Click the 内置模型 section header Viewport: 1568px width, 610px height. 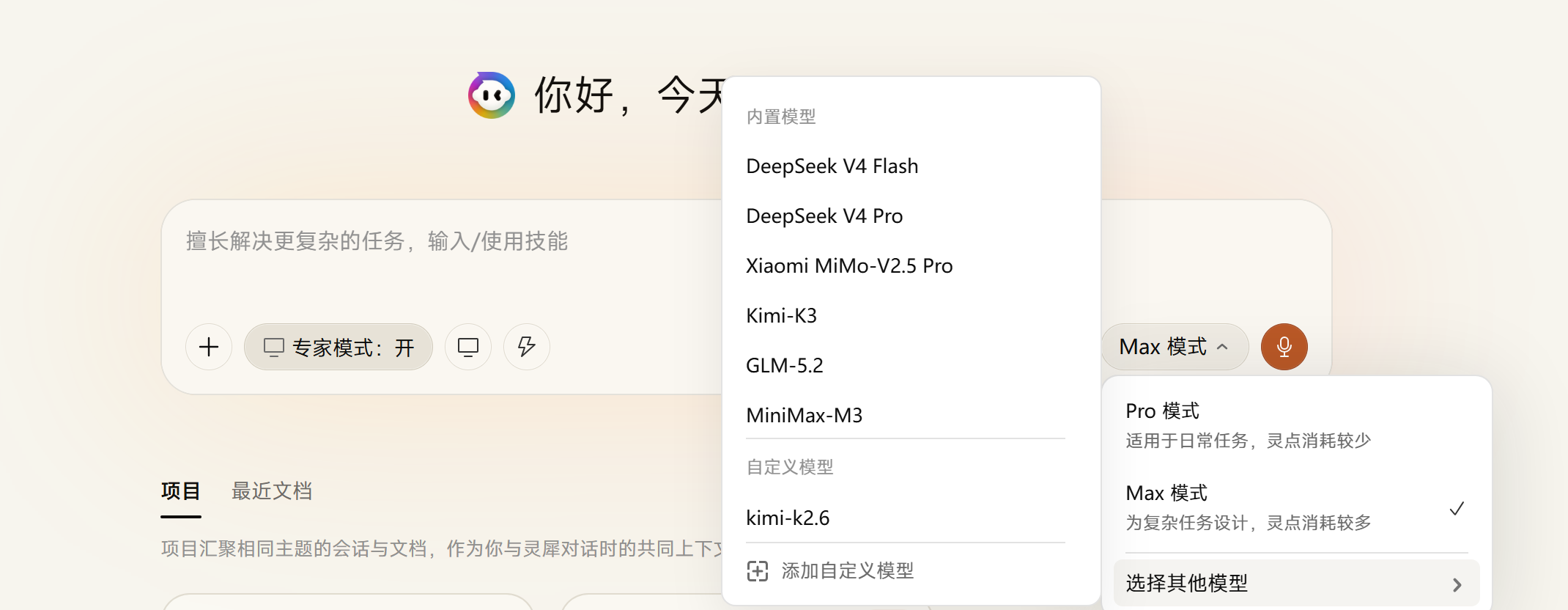[x=781, y=117]
